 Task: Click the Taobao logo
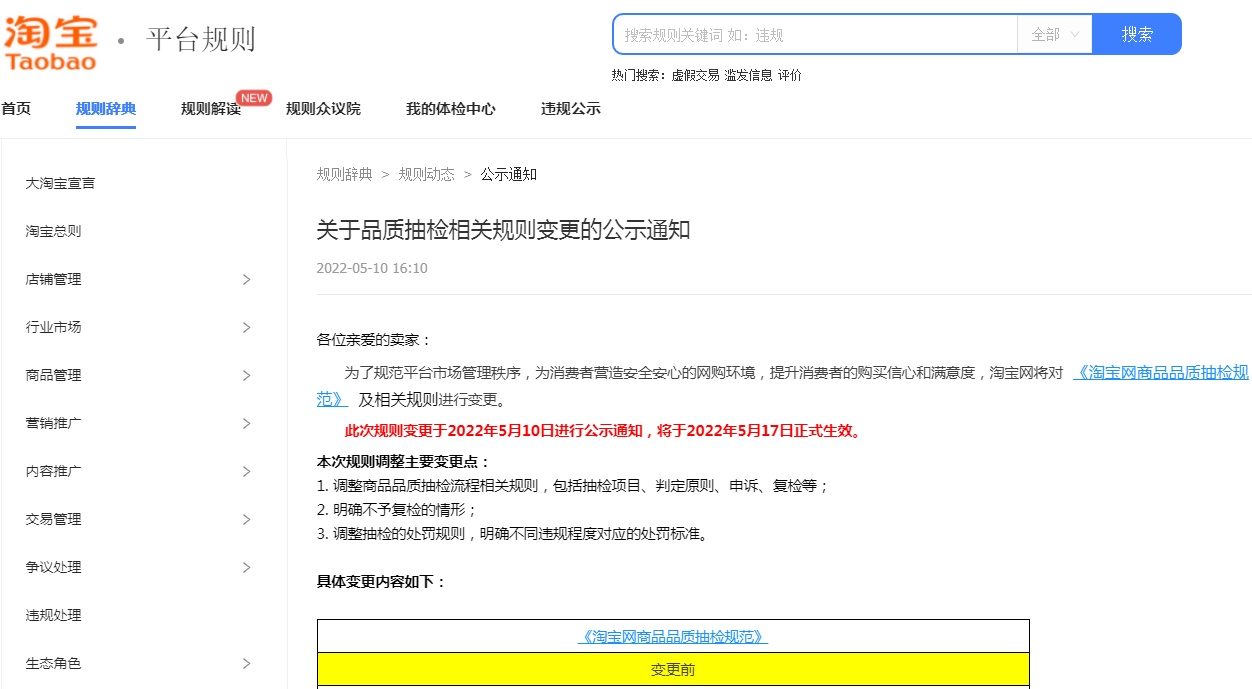[50, 42]
